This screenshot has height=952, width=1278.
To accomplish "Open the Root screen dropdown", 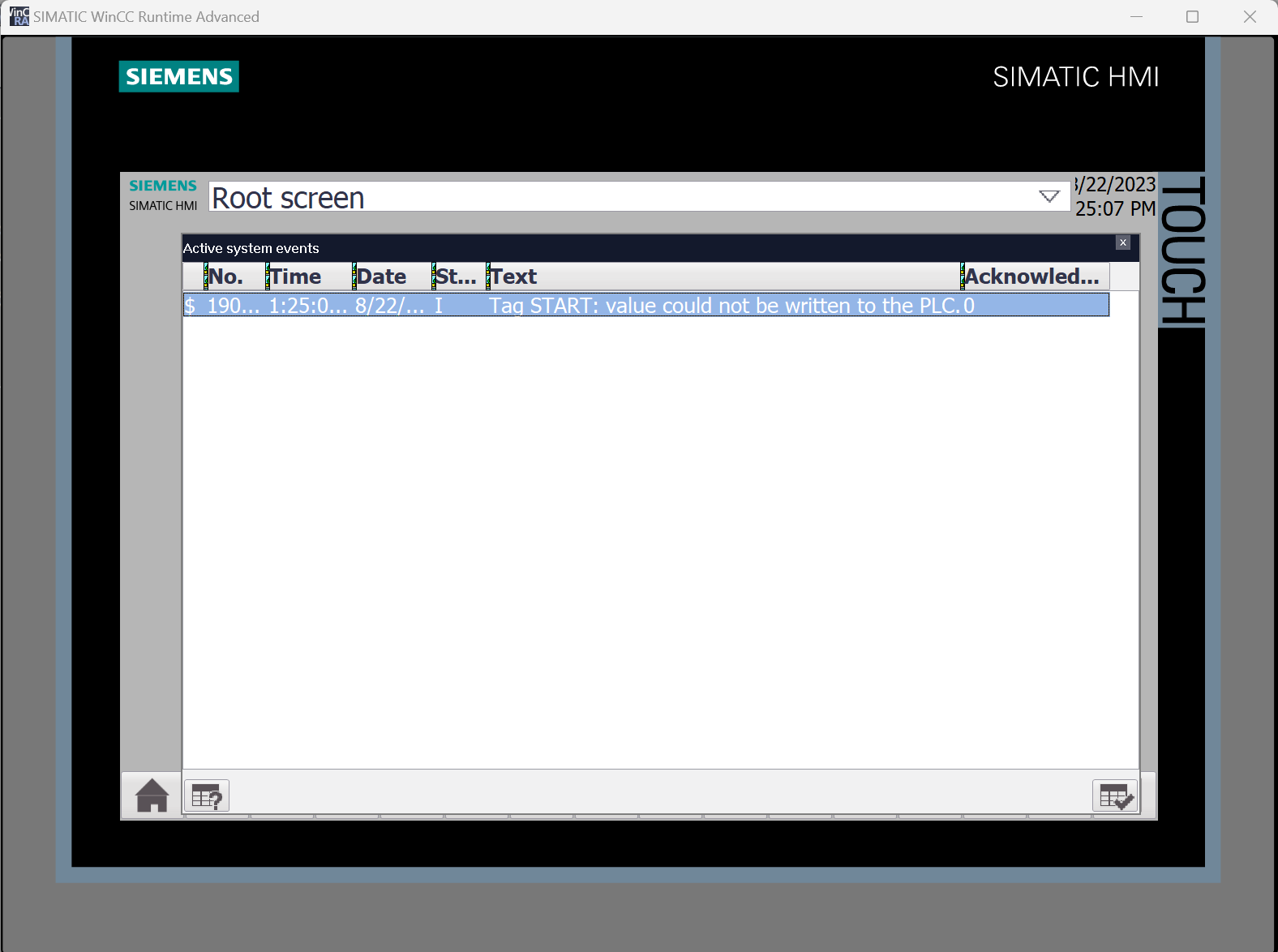I will 1049,196.
